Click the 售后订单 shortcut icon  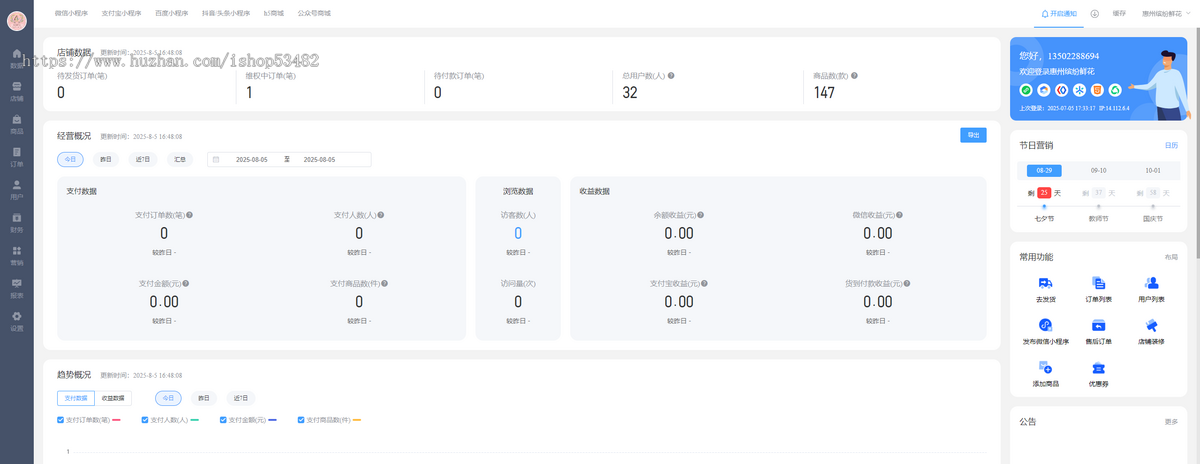coord(1098,325)
